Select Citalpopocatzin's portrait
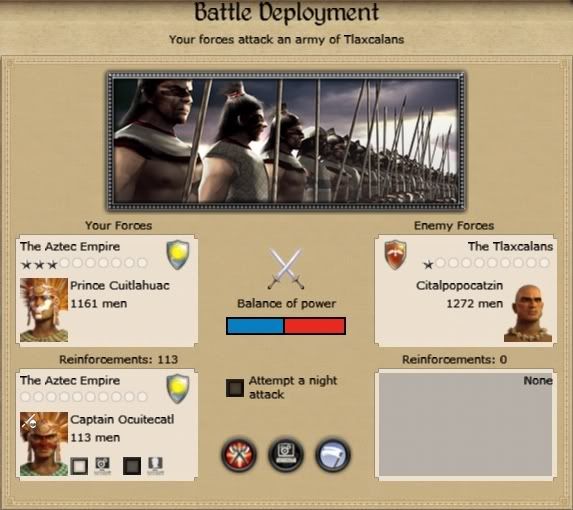Screen dimensions: 573x510 [x=528, y=313]
